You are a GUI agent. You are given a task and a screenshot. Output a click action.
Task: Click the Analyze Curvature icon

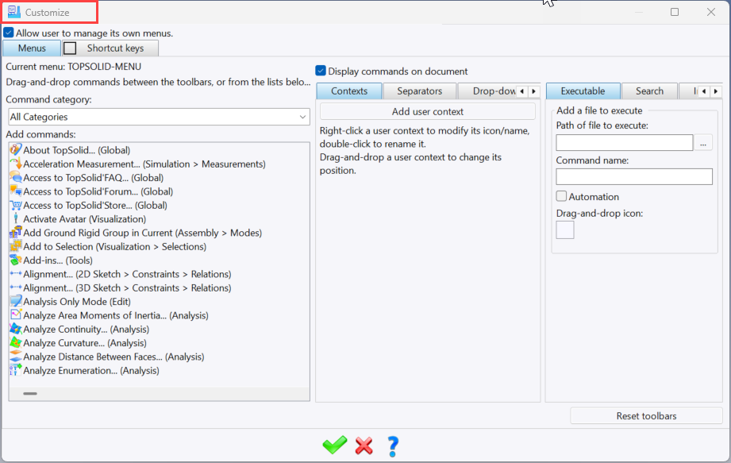pos(16,343)
